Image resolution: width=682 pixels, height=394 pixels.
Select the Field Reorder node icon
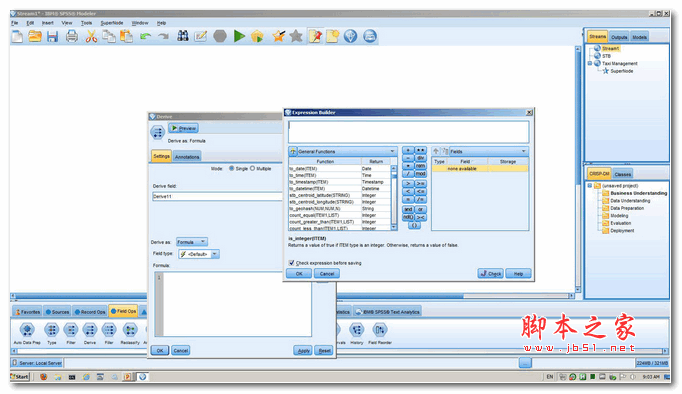point(380,334)
